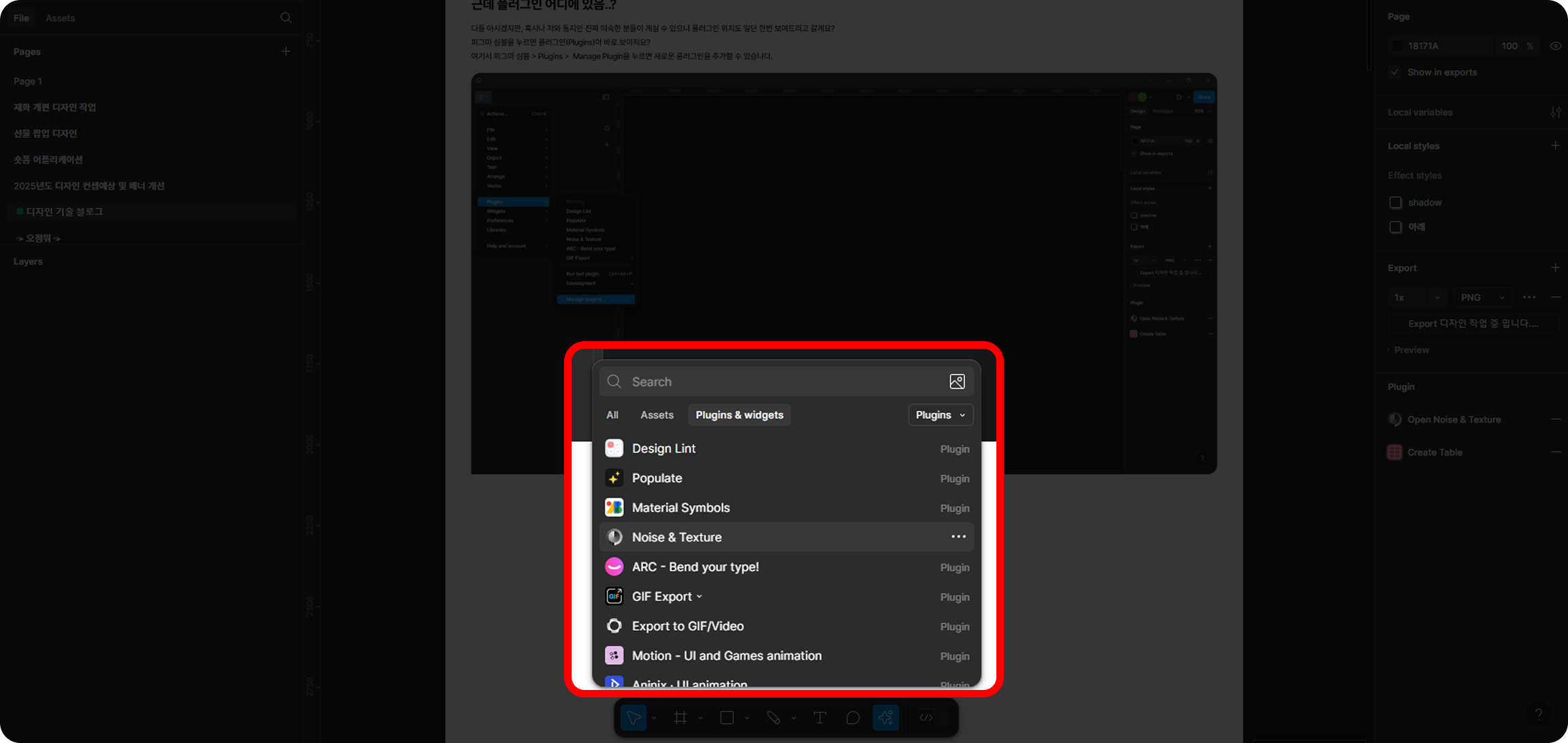Open the PNG export format dropdown
Screen dimensions: 1568x743
coord(1483,297)
